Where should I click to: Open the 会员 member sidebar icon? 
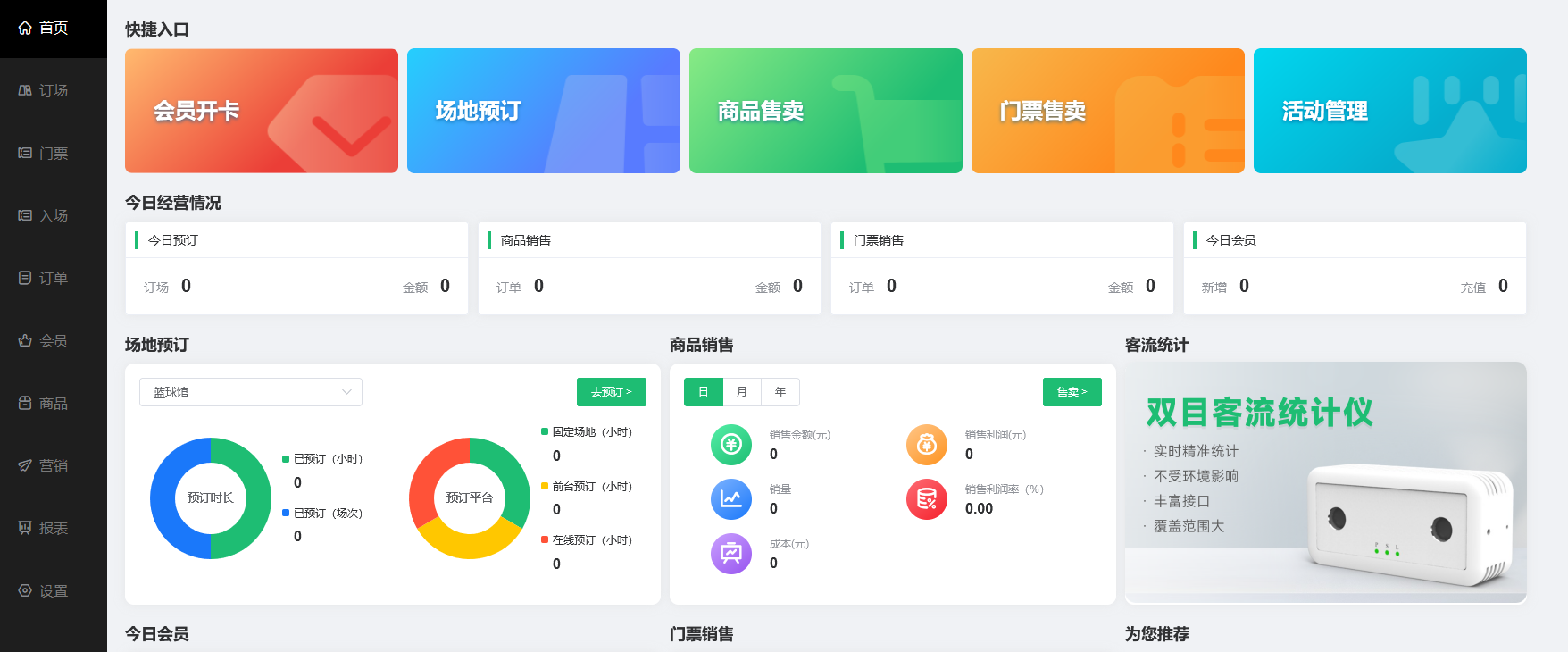25,340
